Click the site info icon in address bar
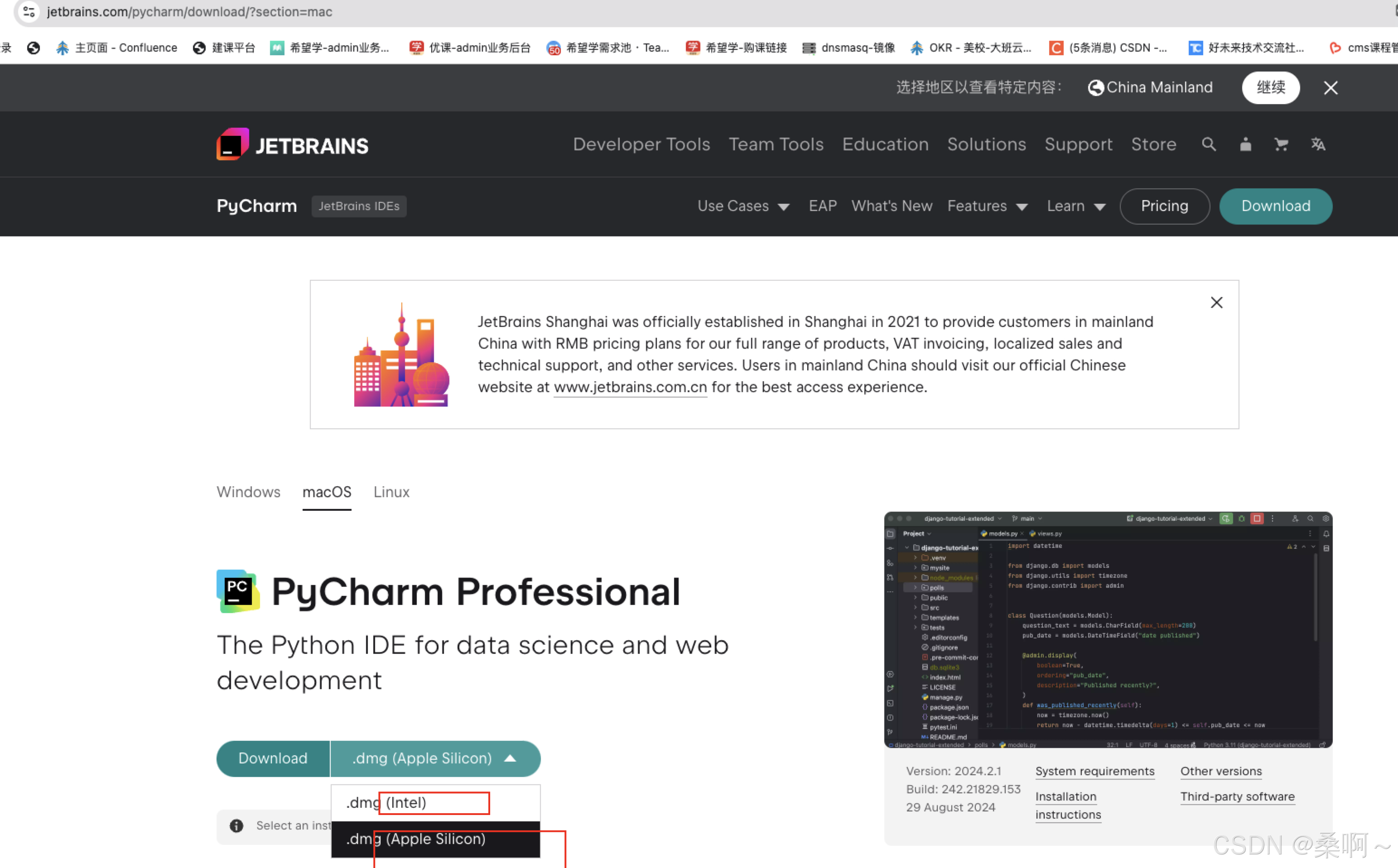This screenshot has width=1398, height=868. 29,11
